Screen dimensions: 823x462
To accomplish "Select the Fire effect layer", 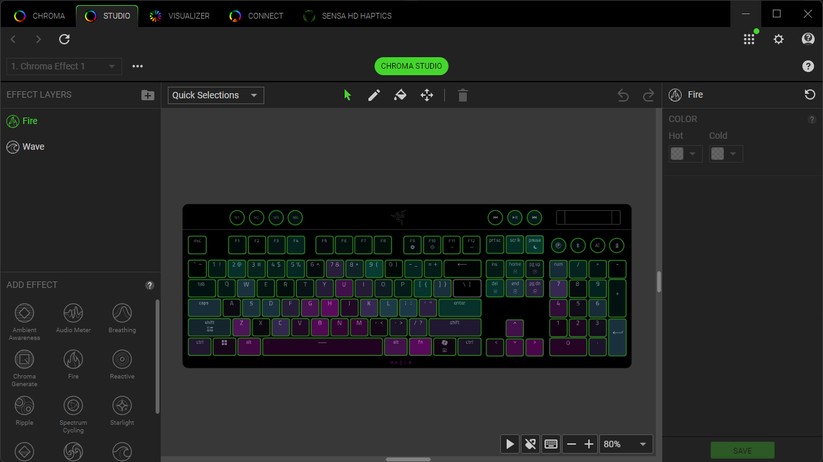I will (x=80, y=121).
